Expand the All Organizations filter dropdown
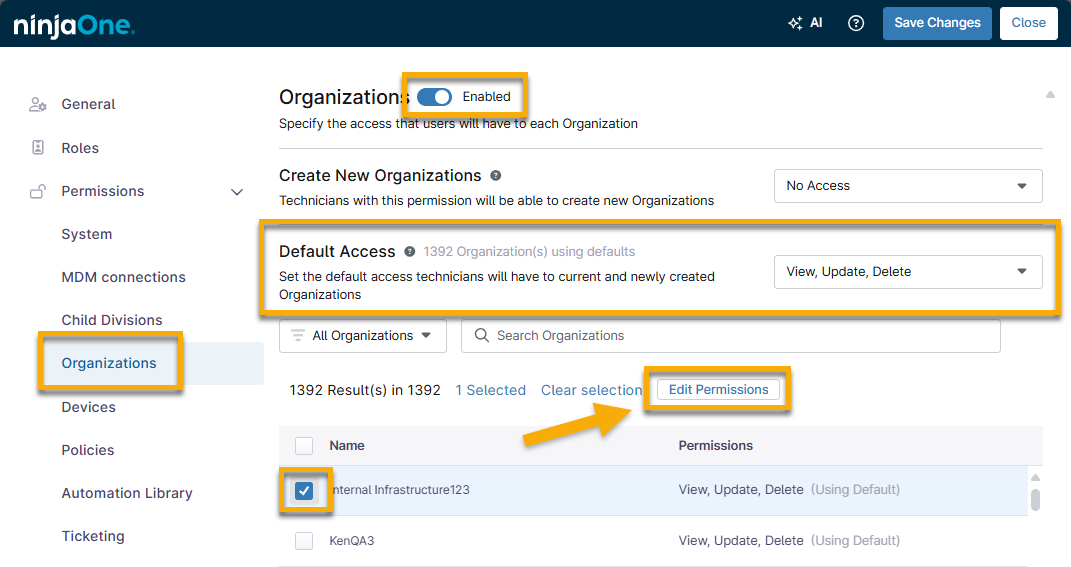This screenshot has width=1071, height=567. (363, 336)
